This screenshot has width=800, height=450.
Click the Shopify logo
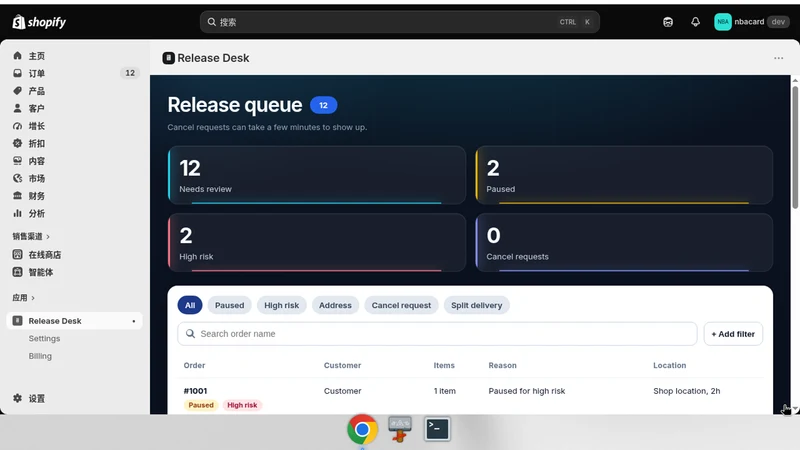39,22
